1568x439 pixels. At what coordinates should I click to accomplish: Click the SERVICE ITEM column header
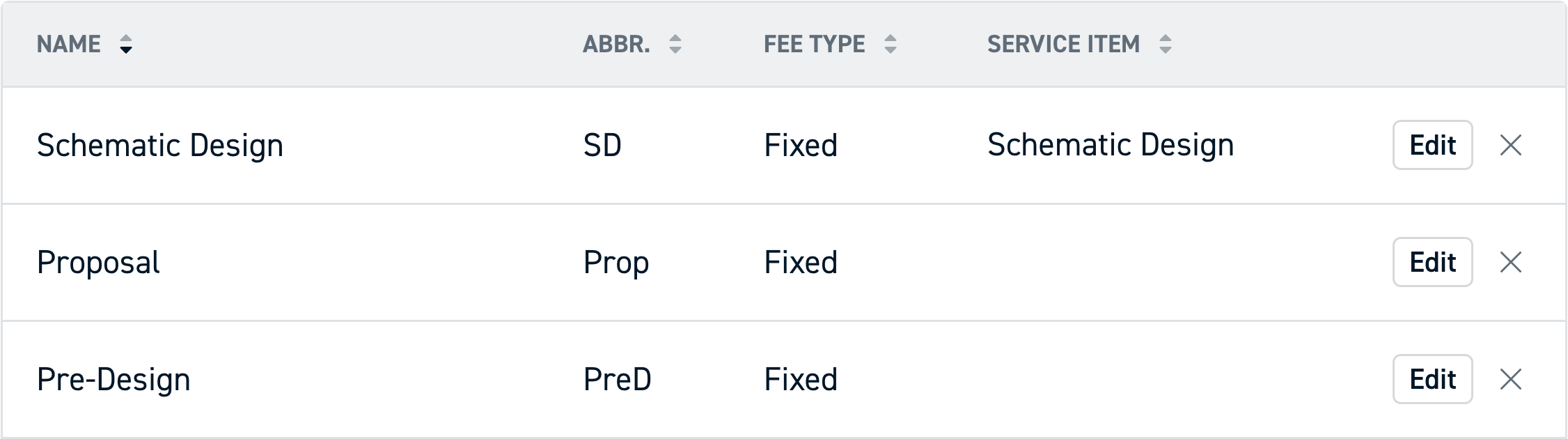pos(1065,44)
